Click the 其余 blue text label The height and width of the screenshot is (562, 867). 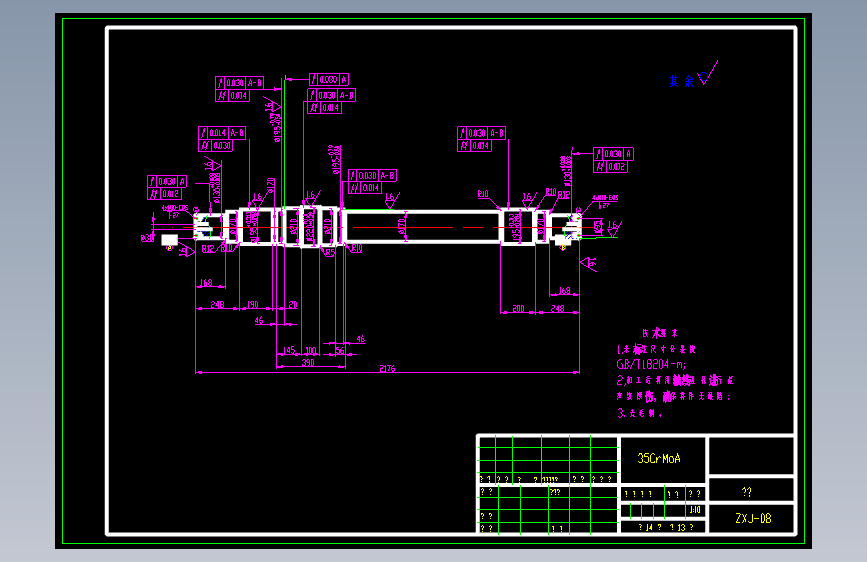[x=681, y=81]
